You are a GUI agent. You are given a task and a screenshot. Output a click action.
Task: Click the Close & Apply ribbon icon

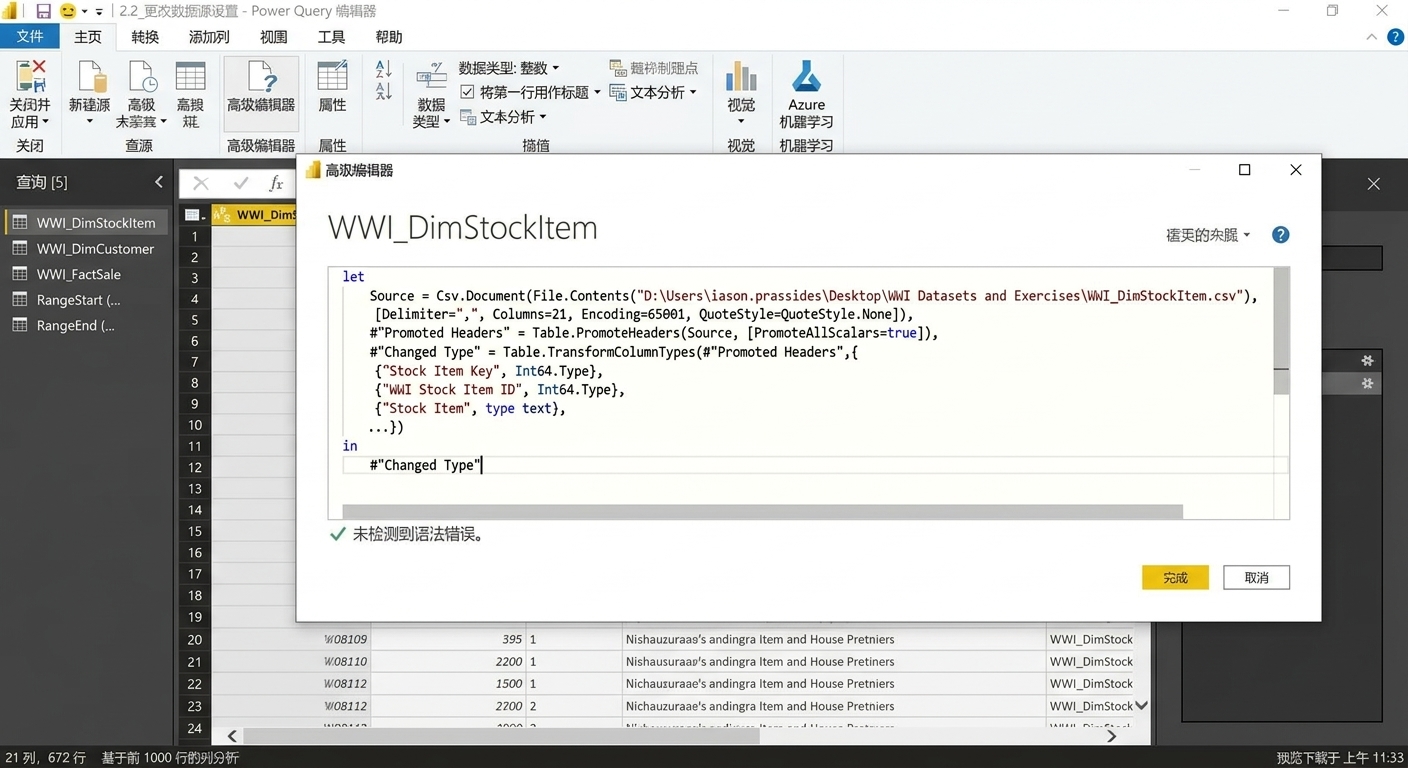pos(30,76)
